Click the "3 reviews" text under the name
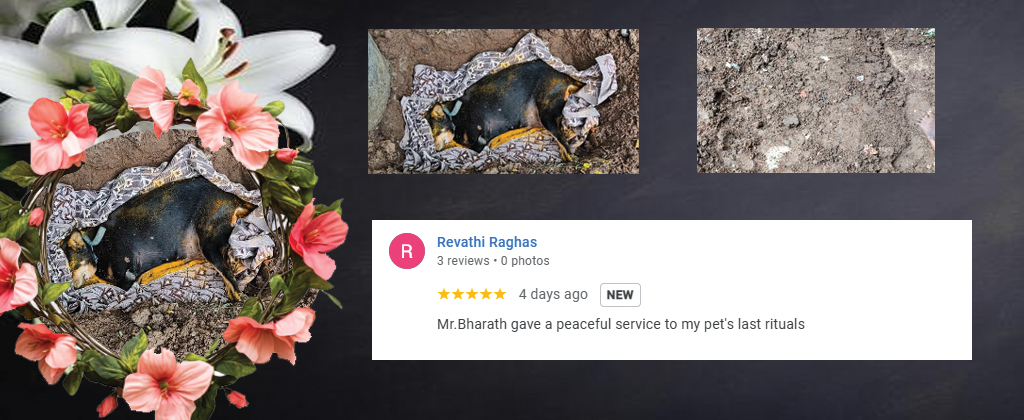The height and width of the screenshot is (420, 1024). pyautogui.click(x=463, y=261)
